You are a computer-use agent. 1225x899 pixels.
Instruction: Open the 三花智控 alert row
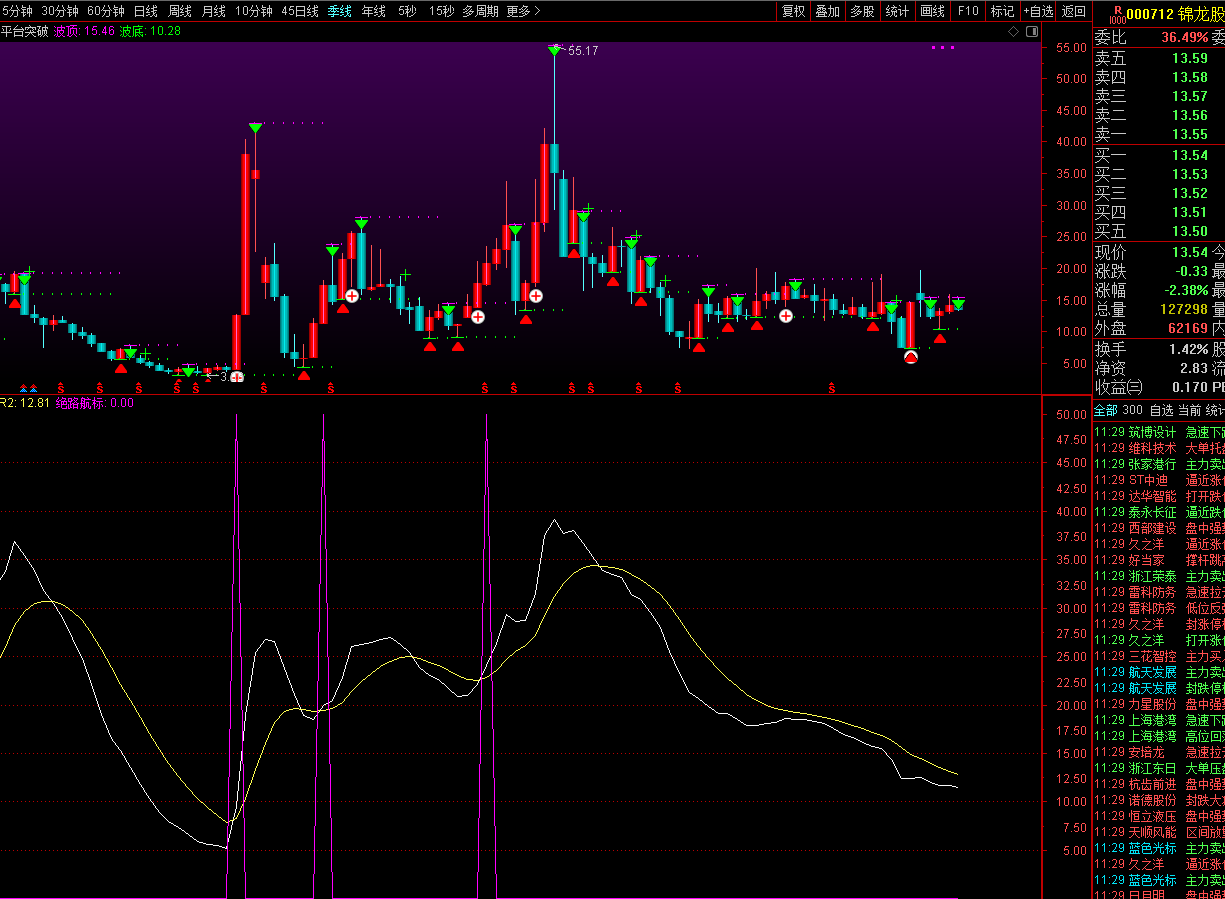coord(1158,656)
